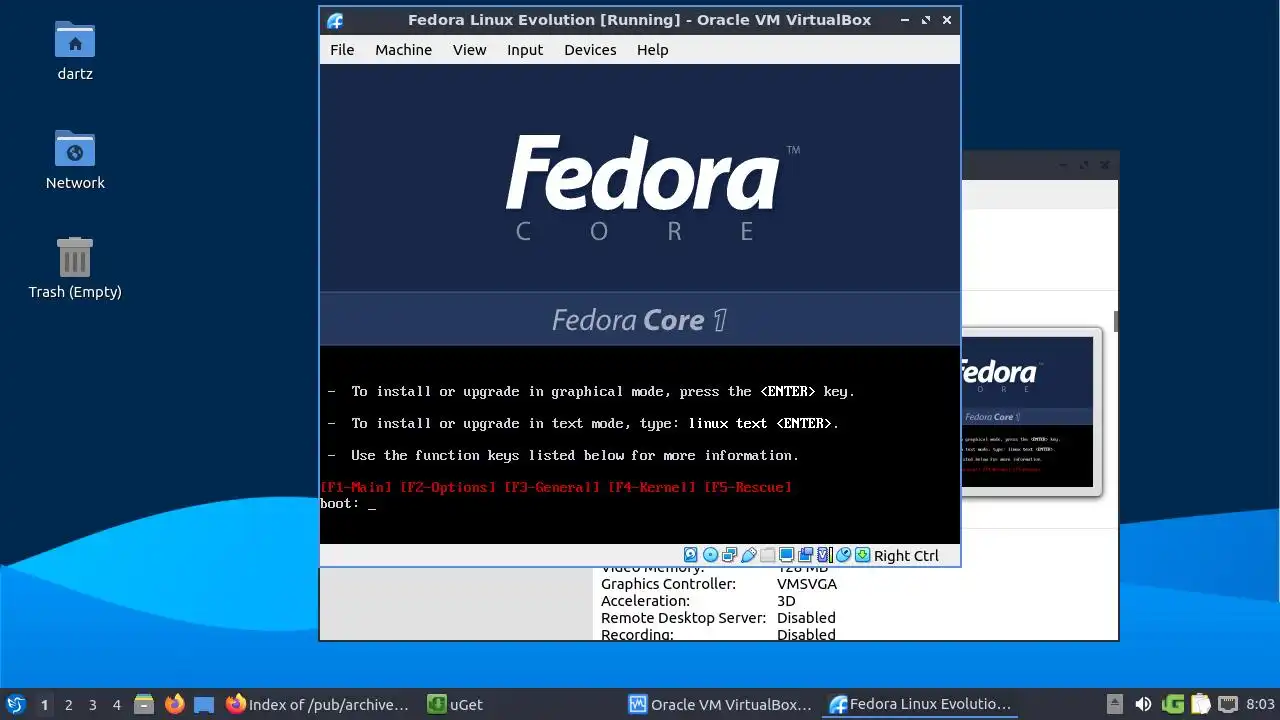Screen dimensions: 1280x720
Task: Open the File menu in VirtualBox VM window
Action: pyautogui.click(x=342, y=50)
